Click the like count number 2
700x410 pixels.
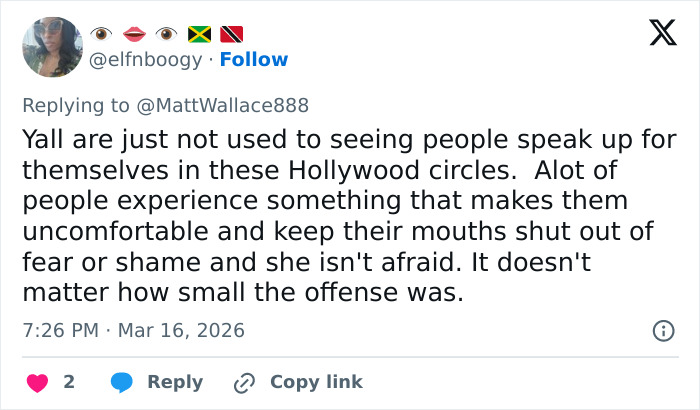coord(69,382)
